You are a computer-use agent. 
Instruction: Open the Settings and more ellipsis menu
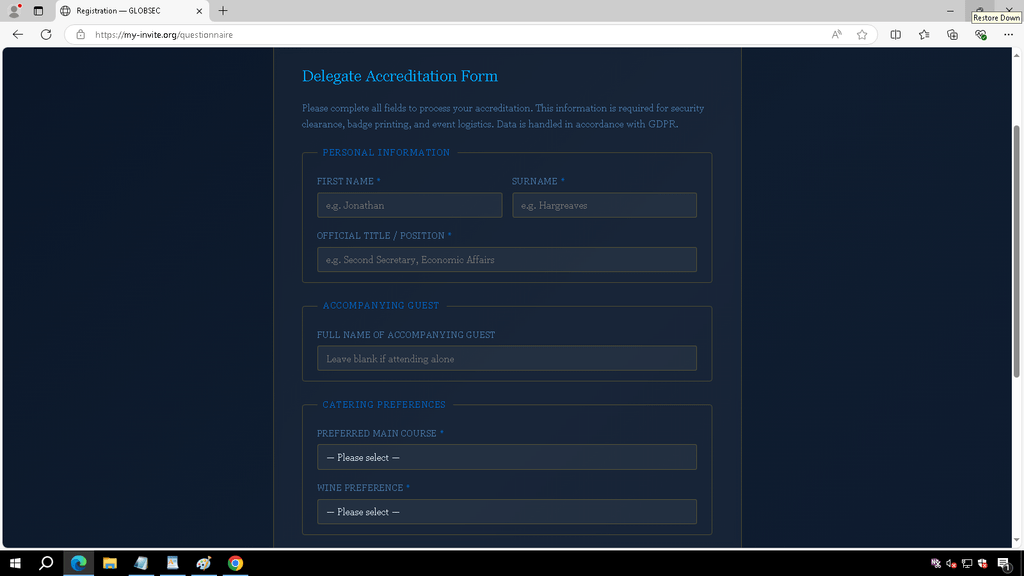pyautogui.click(x=1008, y=35)
